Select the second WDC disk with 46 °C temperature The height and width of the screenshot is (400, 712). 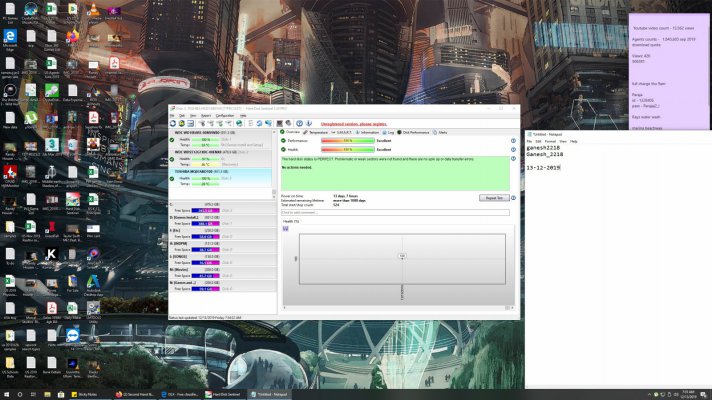pyautogui.click(x=221, y=158)
